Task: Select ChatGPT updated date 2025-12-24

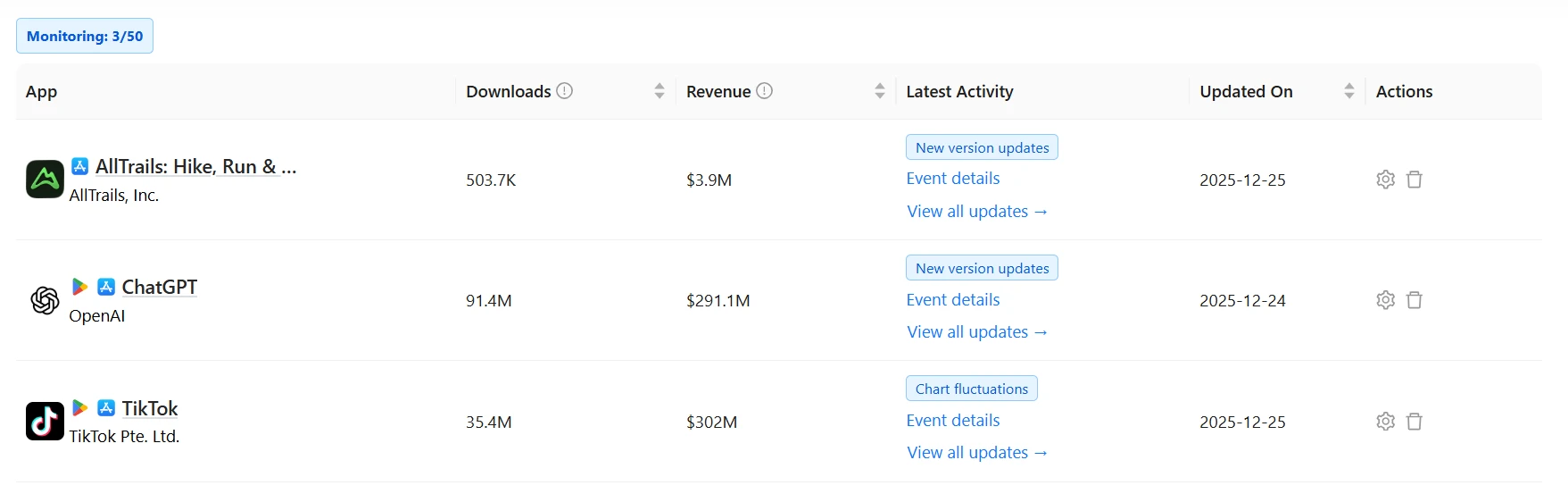Action: (1242, 300)
